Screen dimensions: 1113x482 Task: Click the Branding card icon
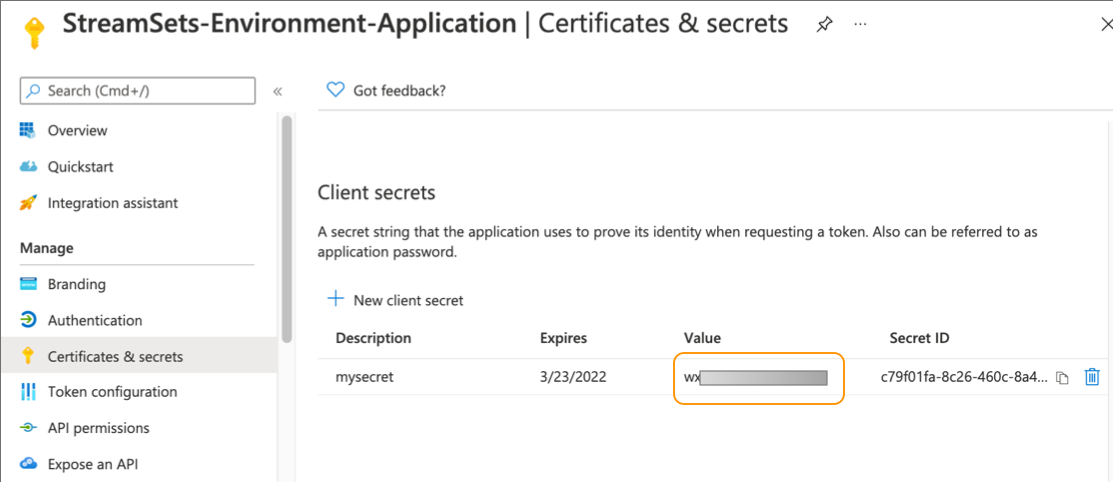coord(28,284)
